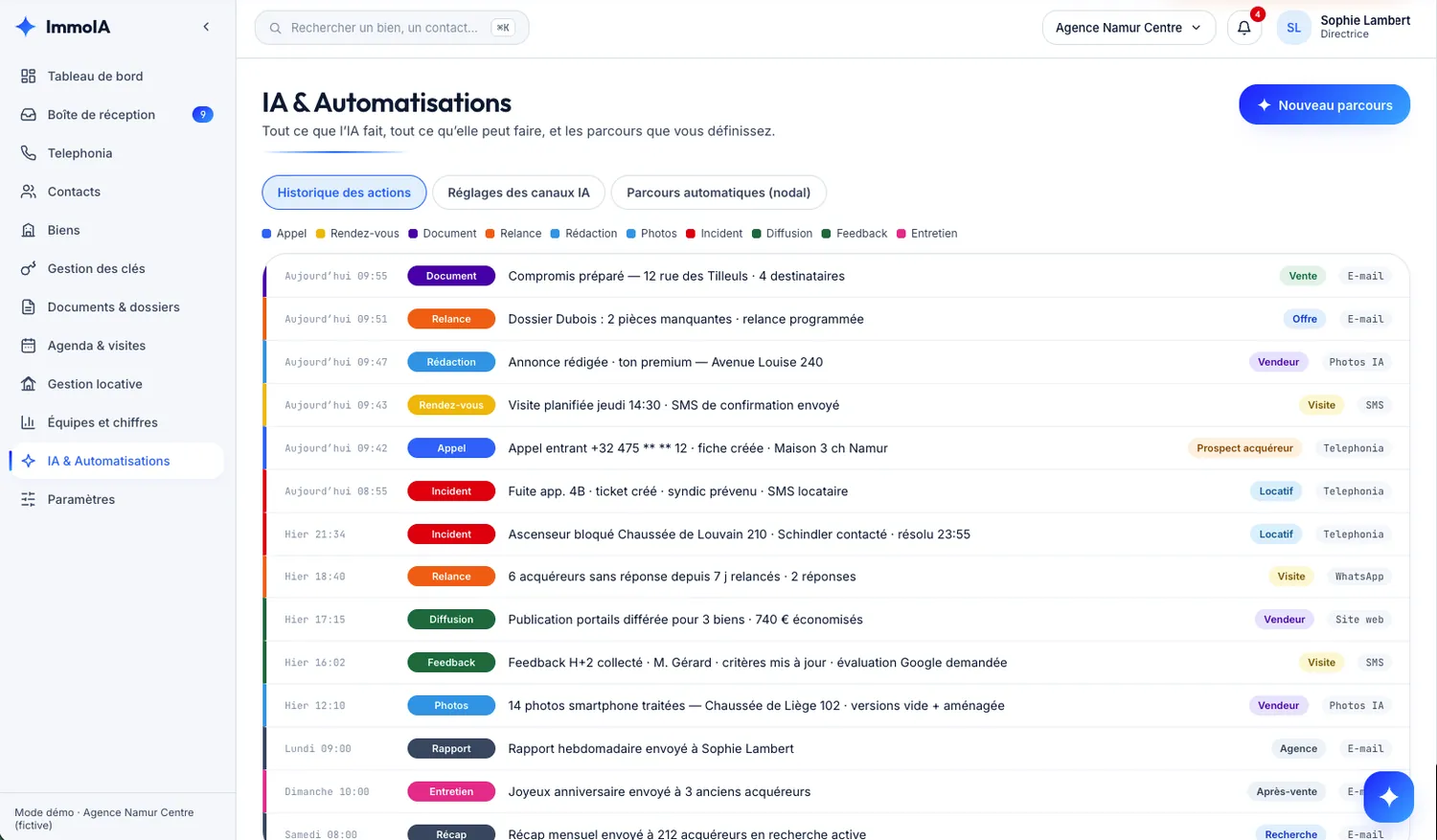Open the floating AI assistant sparkle button
1437x840 pixels.
click(1388, 797)
